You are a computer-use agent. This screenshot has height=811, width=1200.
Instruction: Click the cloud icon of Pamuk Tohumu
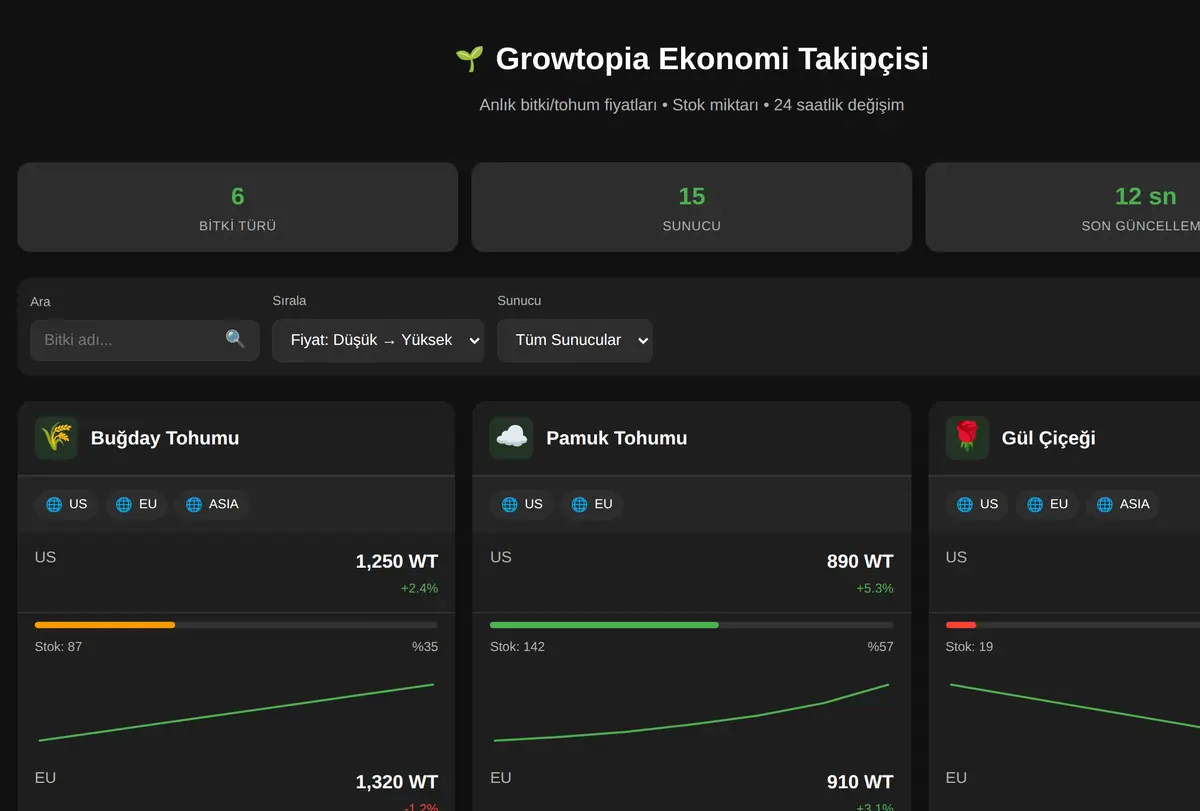click(511, 438)
